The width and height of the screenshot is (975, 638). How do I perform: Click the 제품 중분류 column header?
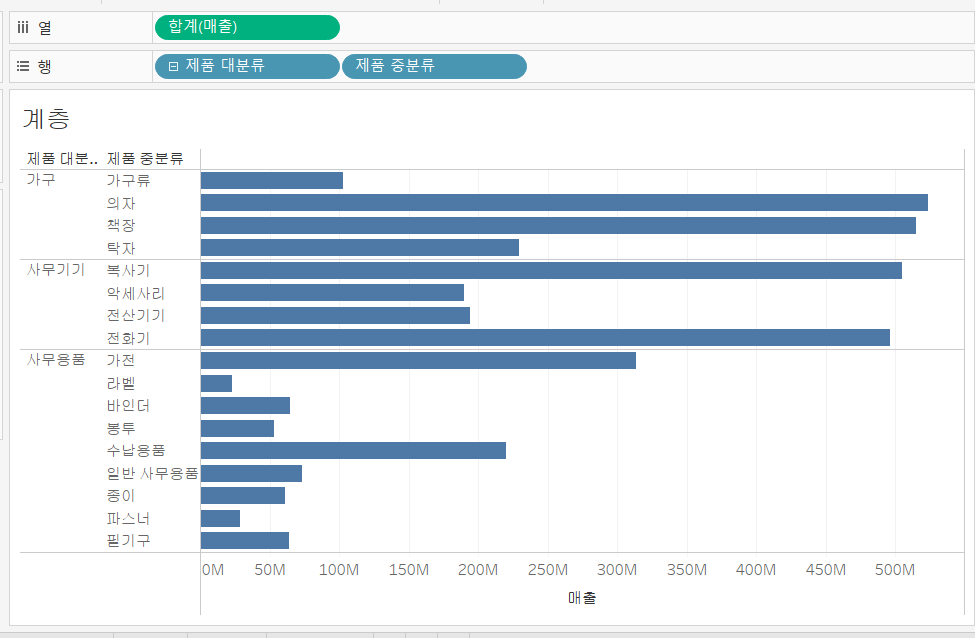tap(145, 159)
